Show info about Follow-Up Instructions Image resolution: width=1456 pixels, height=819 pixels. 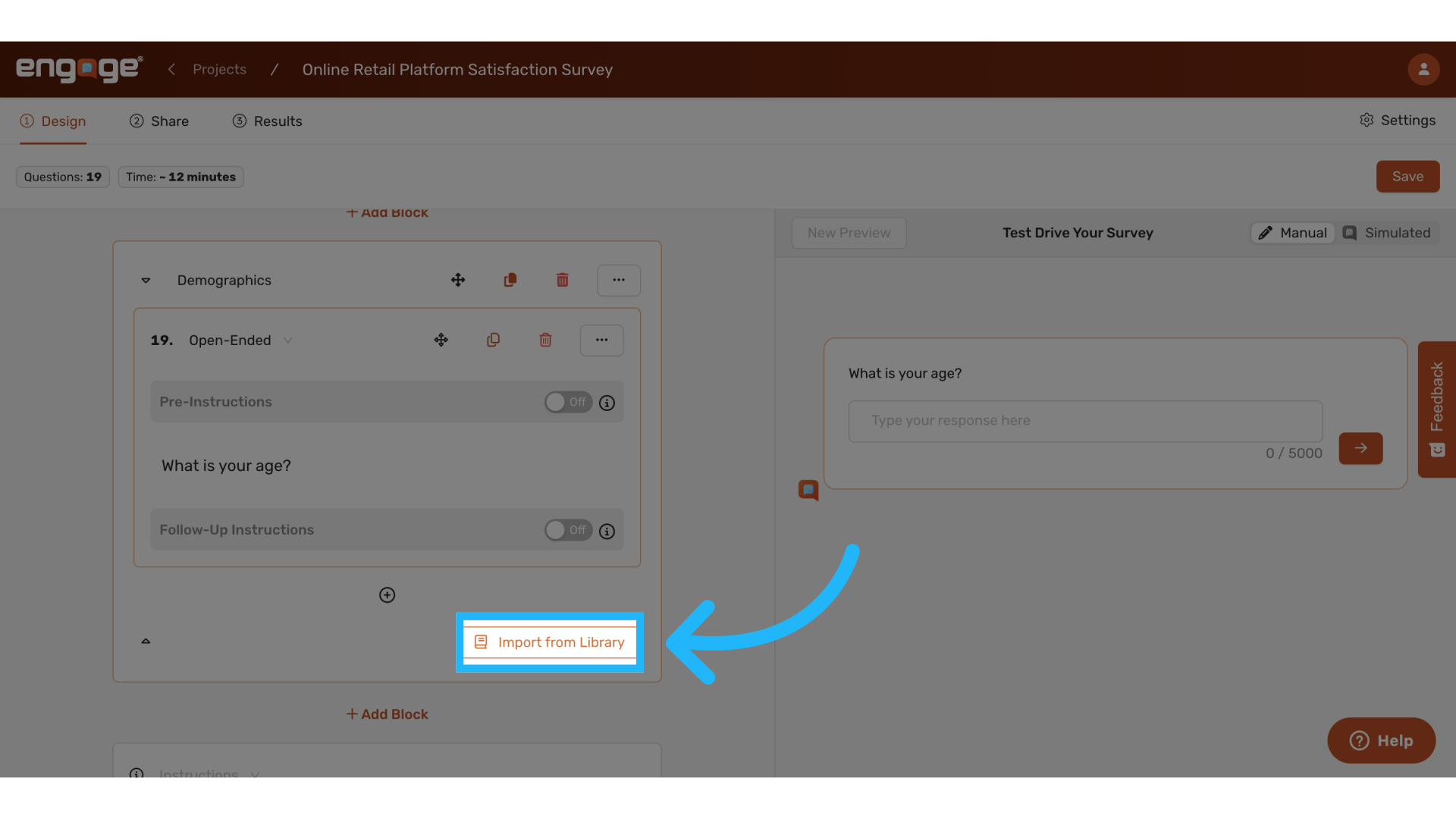[x=607, y=531]
